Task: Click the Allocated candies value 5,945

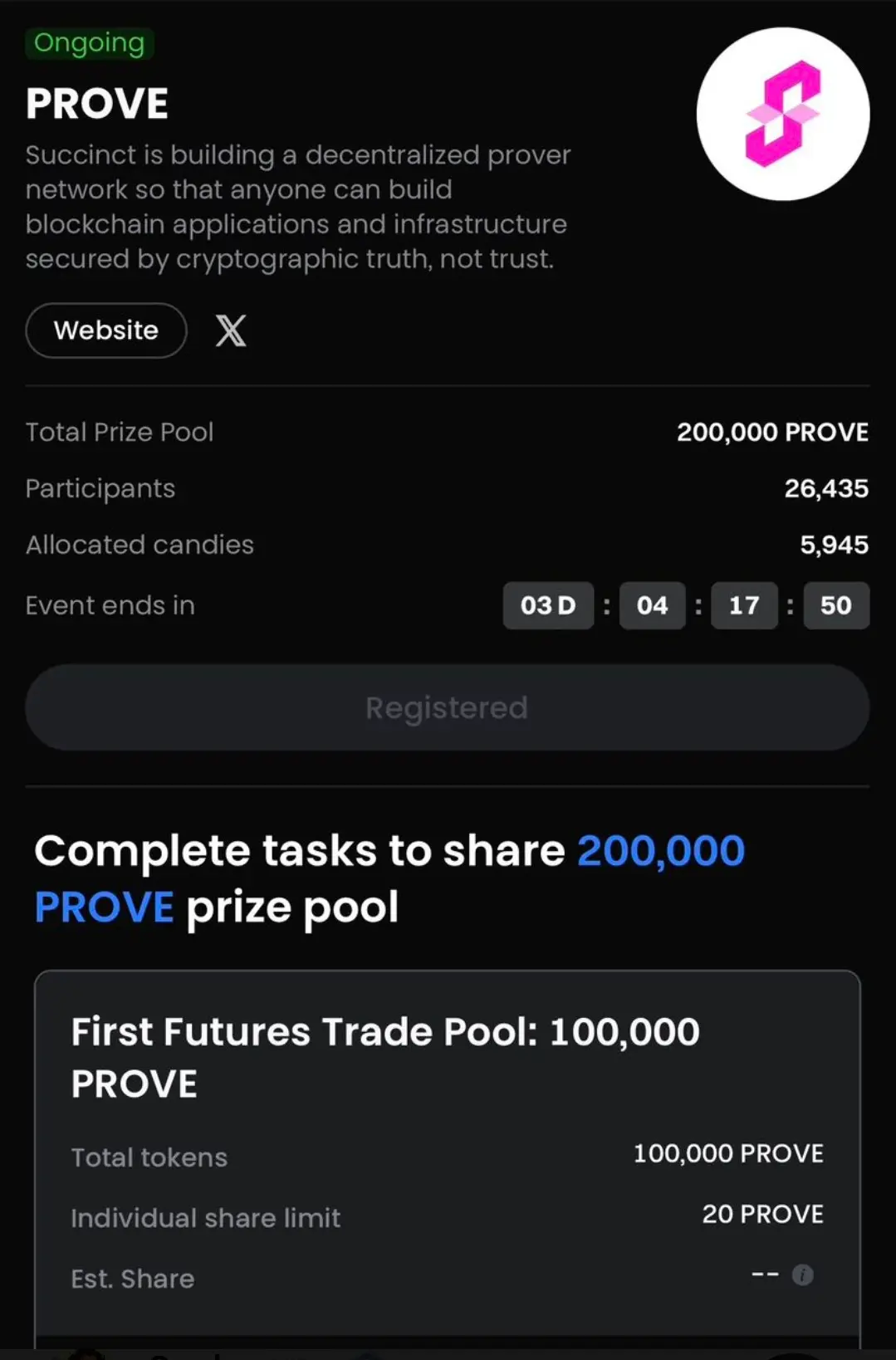Action: point(834,545)
